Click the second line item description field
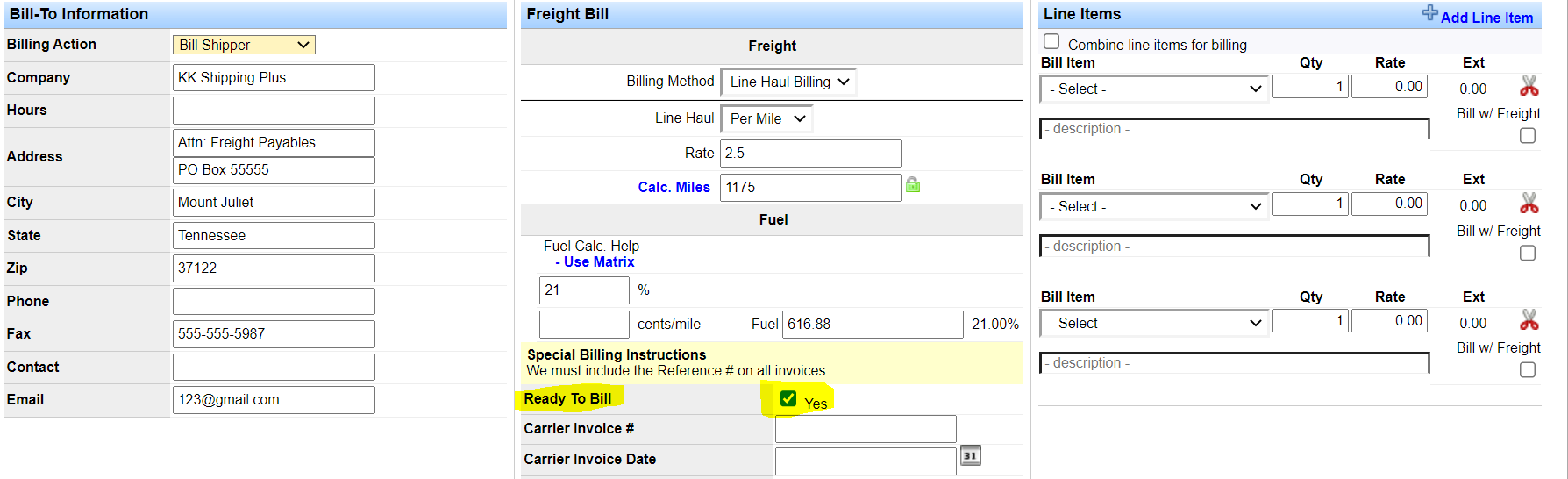 point(1235,247)
